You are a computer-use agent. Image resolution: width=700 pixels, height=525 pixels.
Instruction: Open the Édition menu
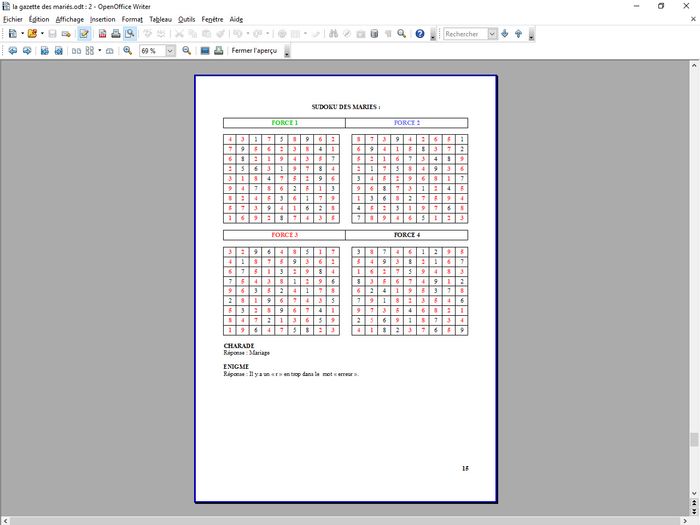(39, 19)
